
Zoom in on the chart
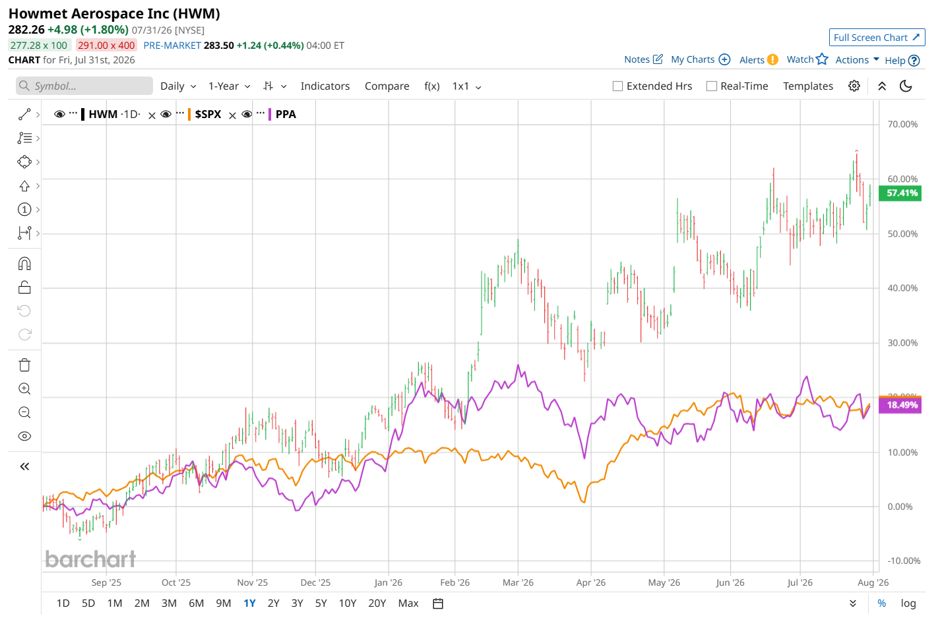(x=25, y=389)
